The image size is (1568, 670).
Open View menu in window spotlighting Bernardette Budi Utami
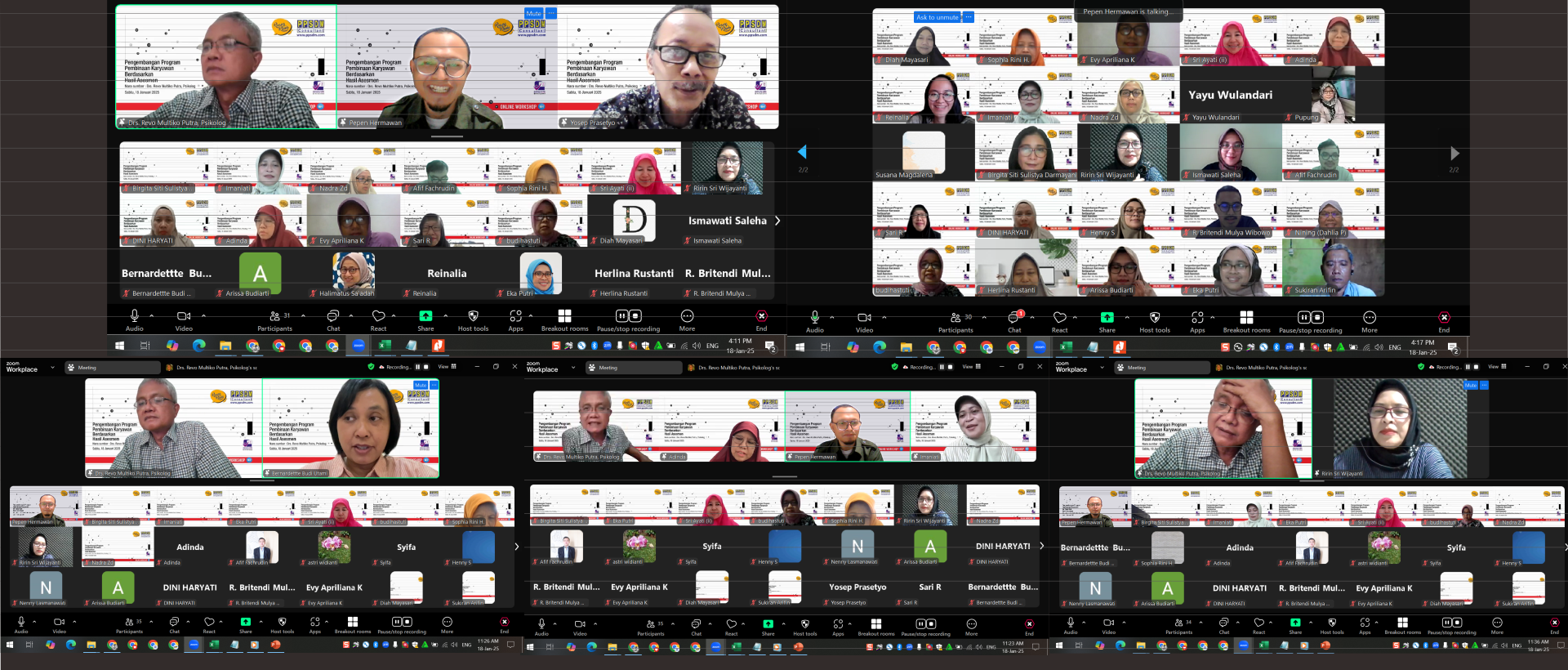447,367
